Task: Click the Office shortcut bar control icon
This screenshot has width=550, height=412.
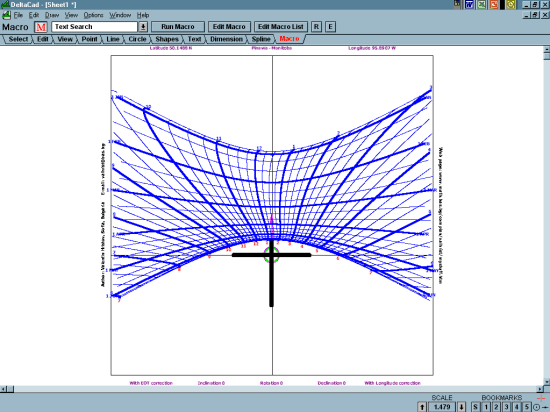Action: point(457,5)
